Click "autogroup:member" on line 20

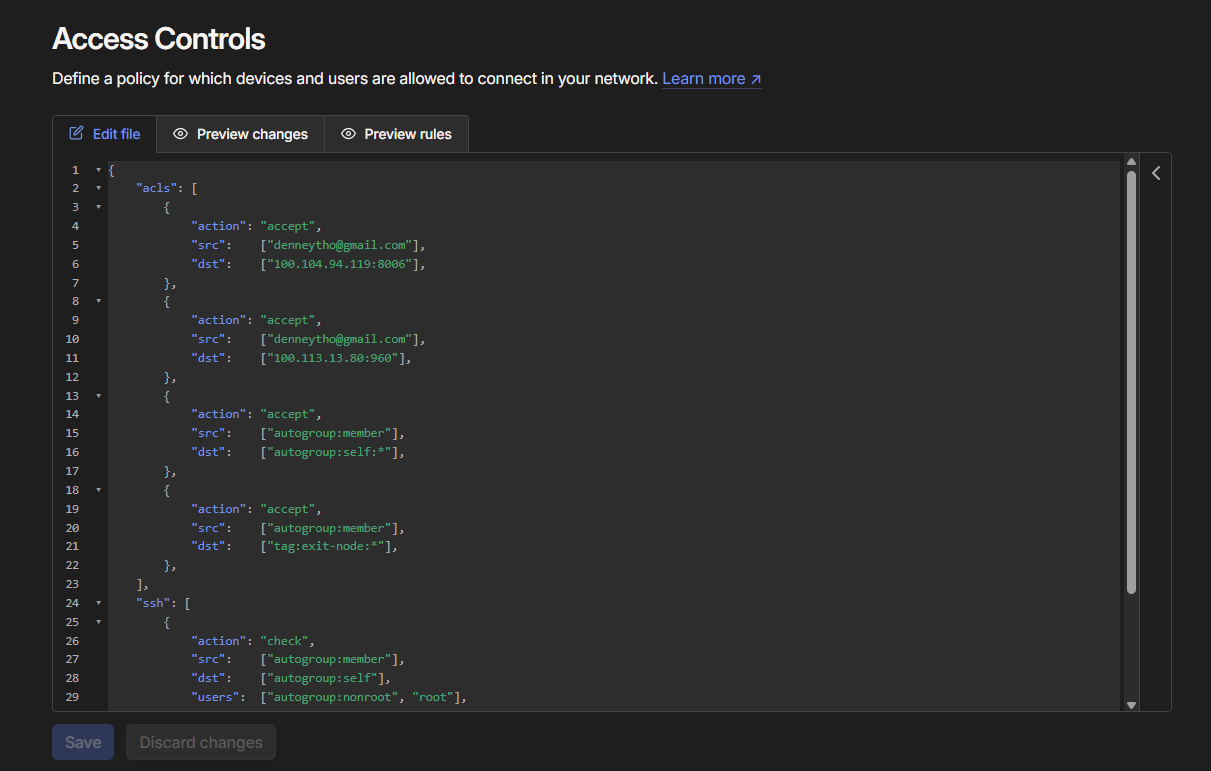pos(329,527)
